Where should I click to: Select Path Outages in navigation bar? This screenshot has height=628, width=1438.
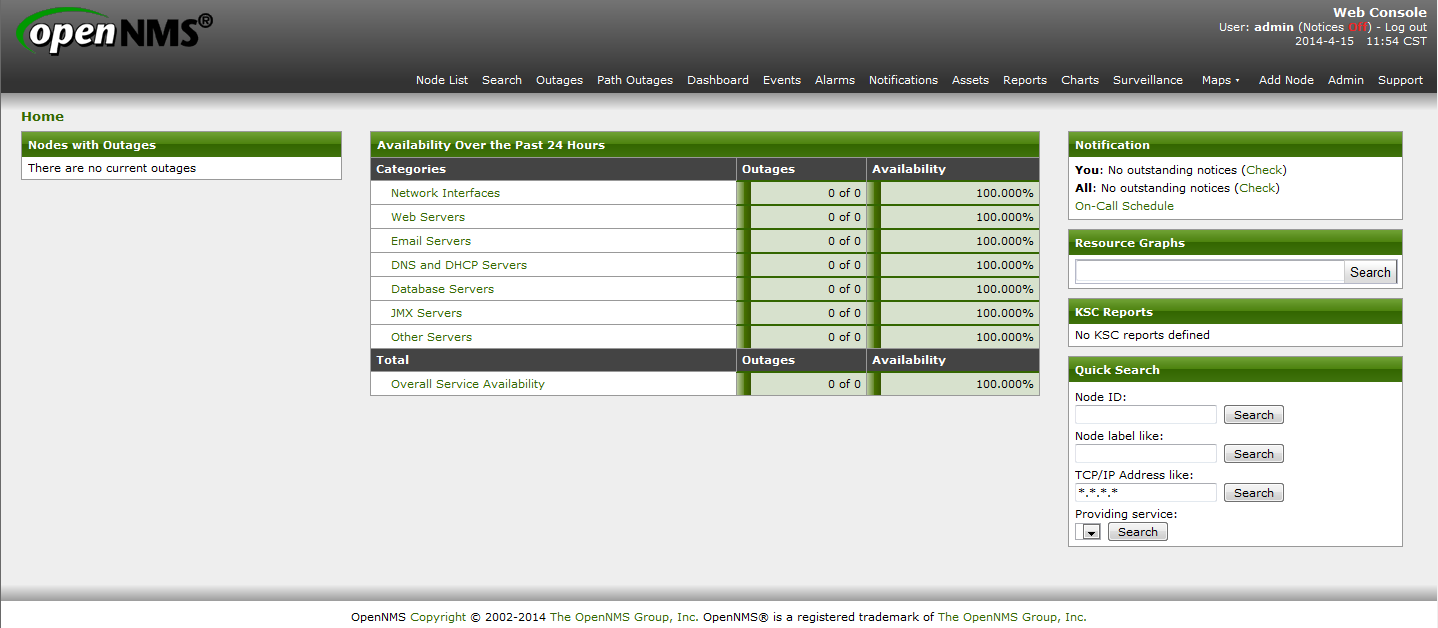(x=635, y=80)
